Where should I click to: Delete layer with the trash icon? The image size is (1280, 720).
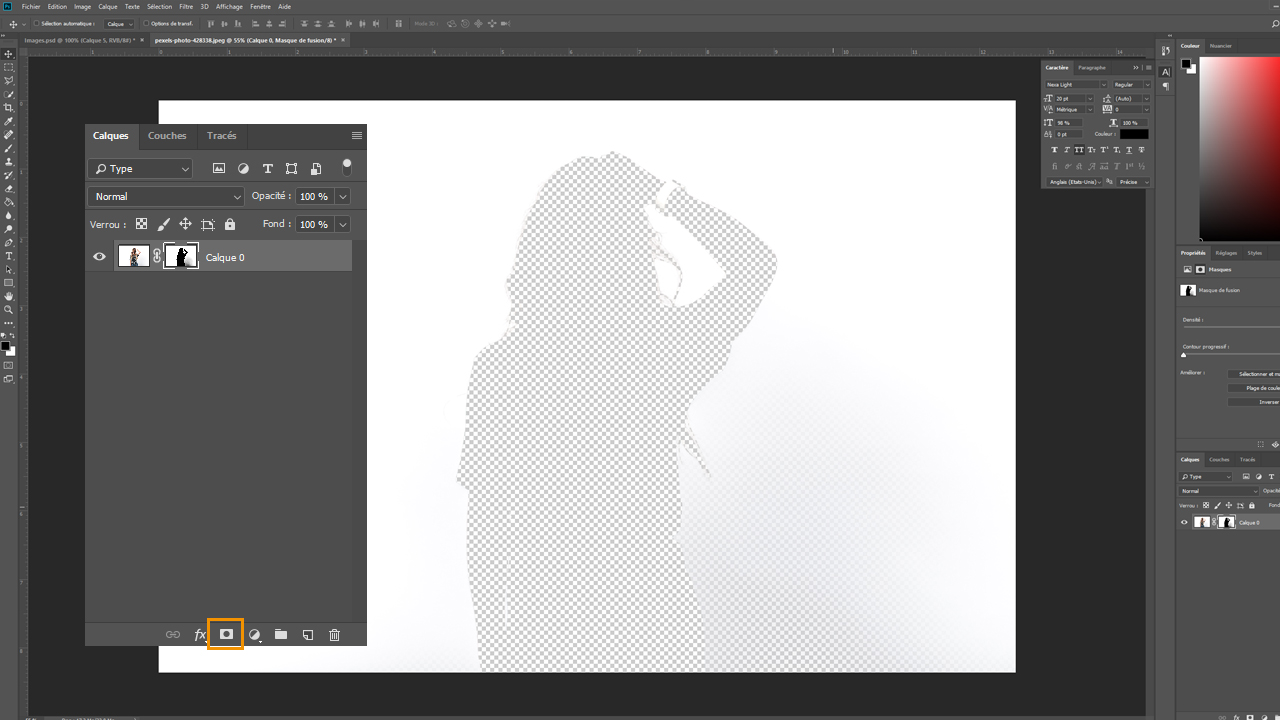coord(335,635)
